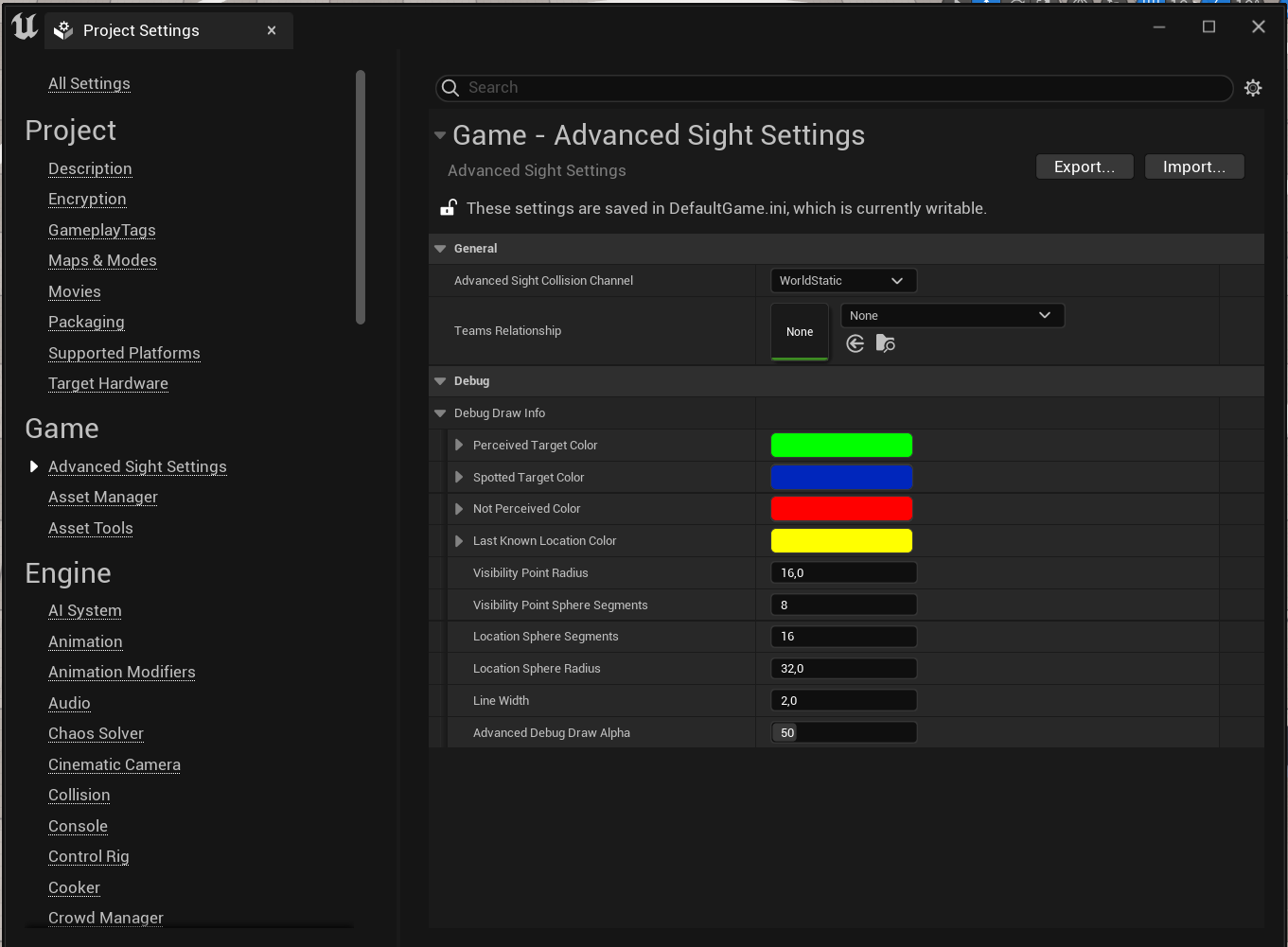The height and width of the screenshot is (947, 1288).
Task: Browse to asset in Content Browser icon
Action: (x=886, y=343)
